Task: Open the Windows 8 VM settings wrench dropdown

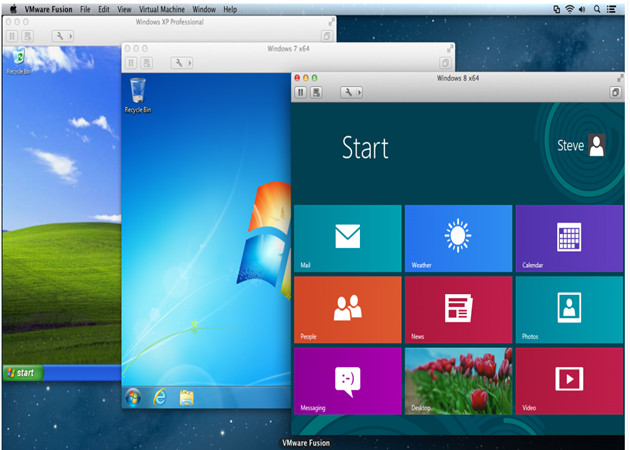Action: 351,92
